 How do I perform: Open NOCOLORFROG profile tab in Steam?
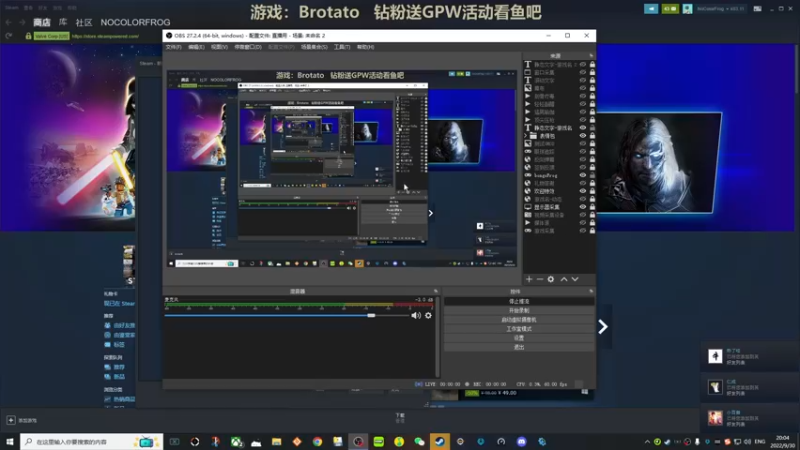[x=135, y=22]
